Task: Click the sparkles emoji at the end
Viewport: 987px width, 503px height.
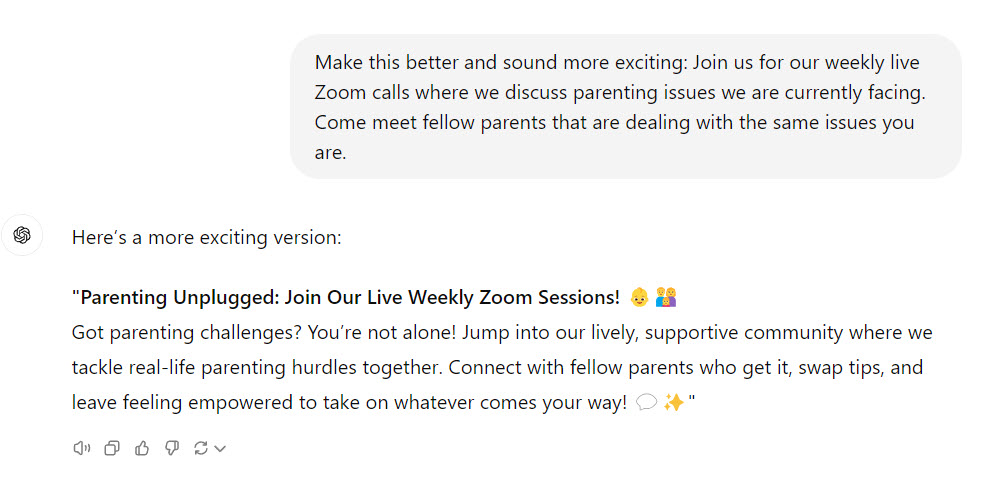Action: click(674, 402)
